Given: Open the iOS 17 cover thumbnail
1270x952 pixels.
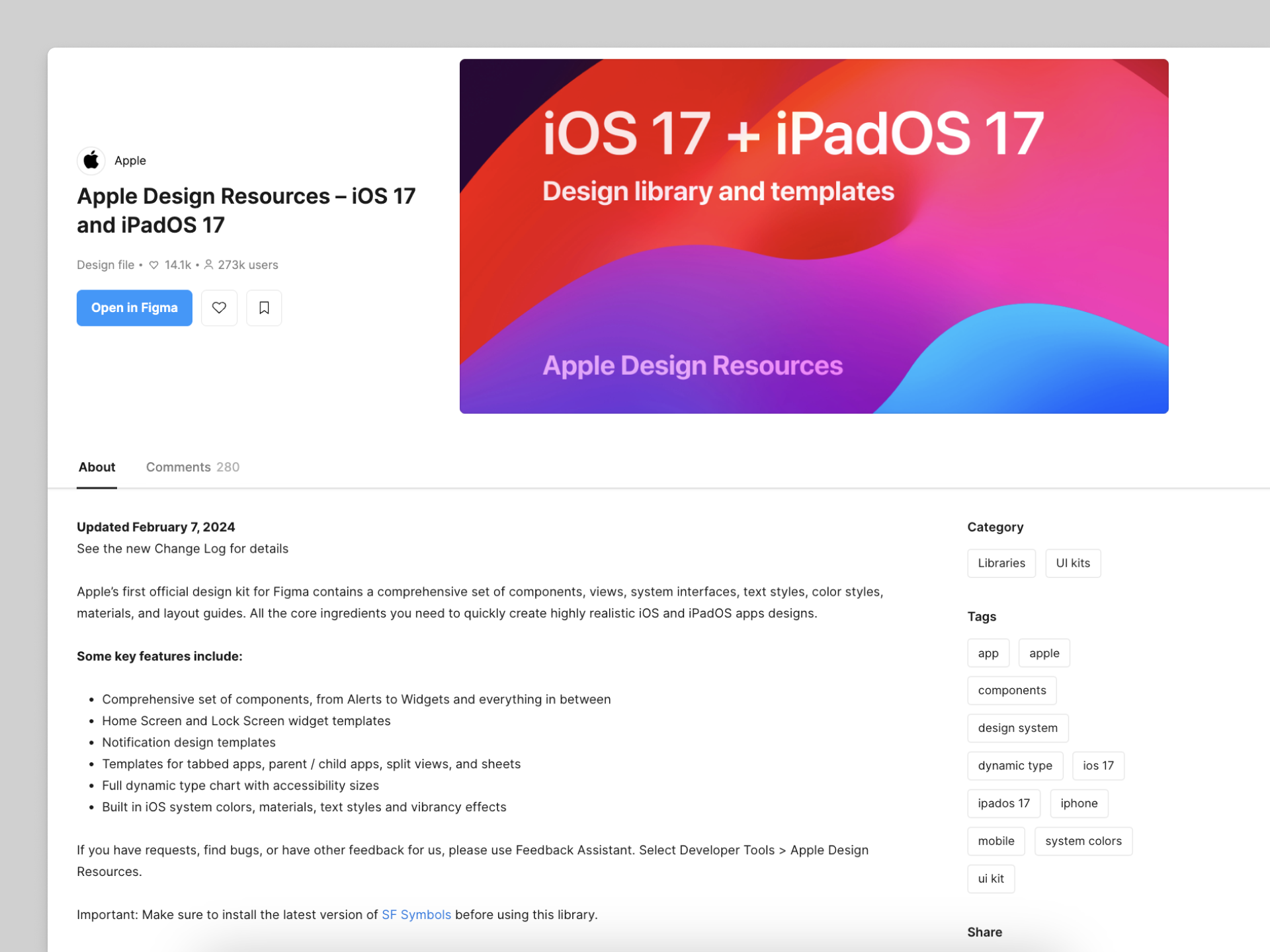Looking at the screenshot, I should tap(814, 236).
